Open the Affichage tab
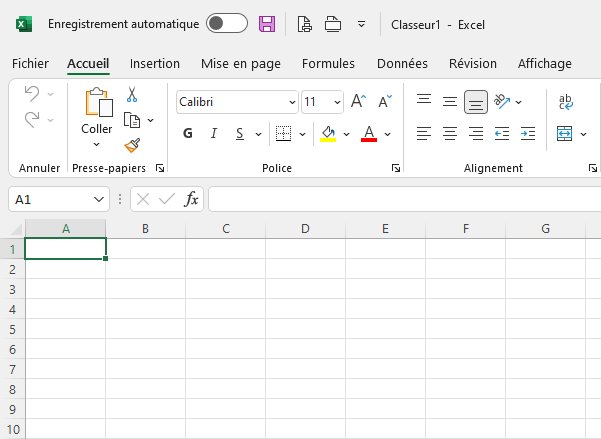Screen dimensions: 601x439 (545, 64)
